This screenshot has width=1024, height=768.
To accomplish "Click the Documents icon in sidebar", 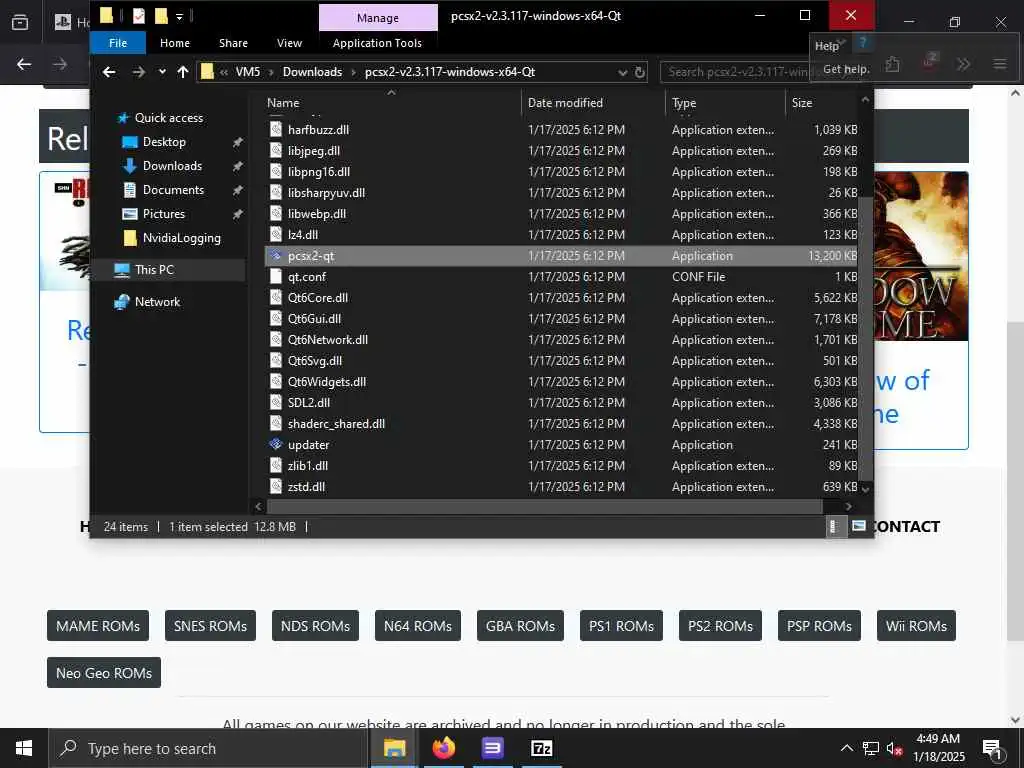I will coord(130,190).
